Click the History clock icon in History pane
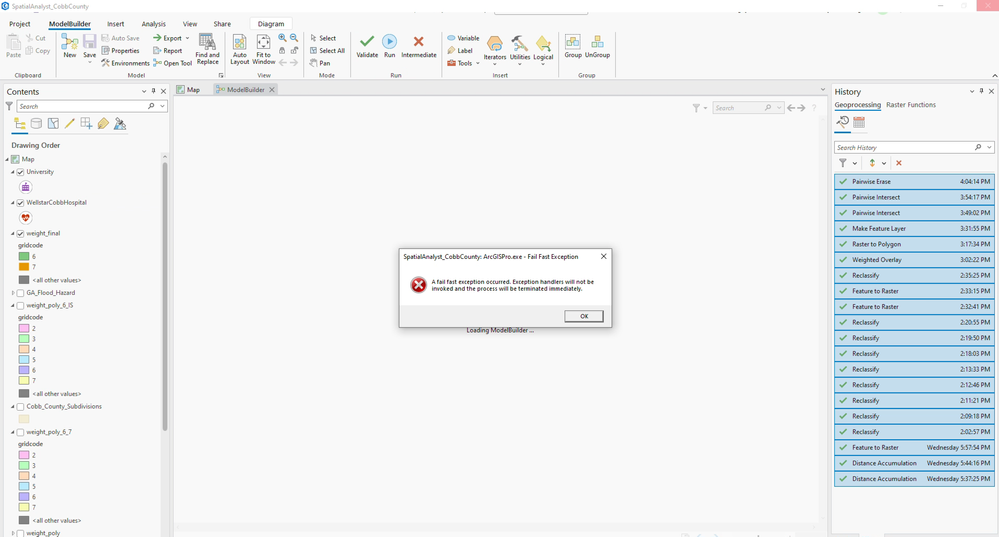 click(x=843, y=122)
